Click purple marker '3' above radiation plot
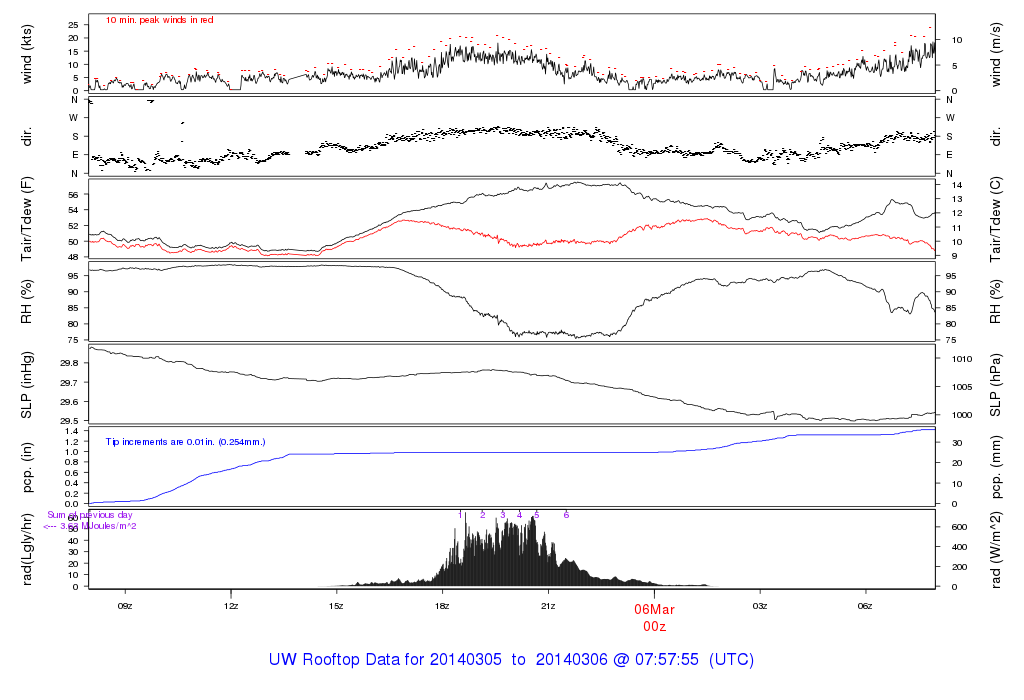Image resolution: width=1024 pixels, height=700 pixels. 503,515
